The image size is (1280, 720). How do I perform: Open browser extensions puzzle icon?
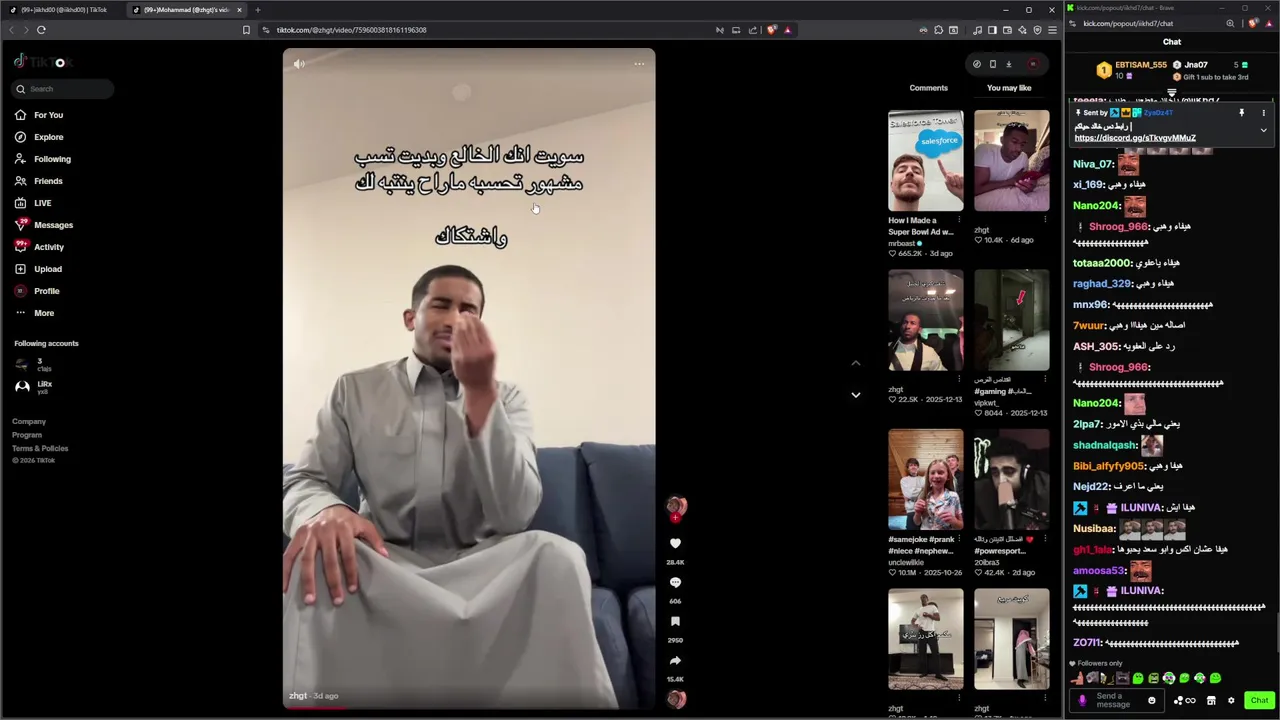pyautogui.click(x=938, y=30)
